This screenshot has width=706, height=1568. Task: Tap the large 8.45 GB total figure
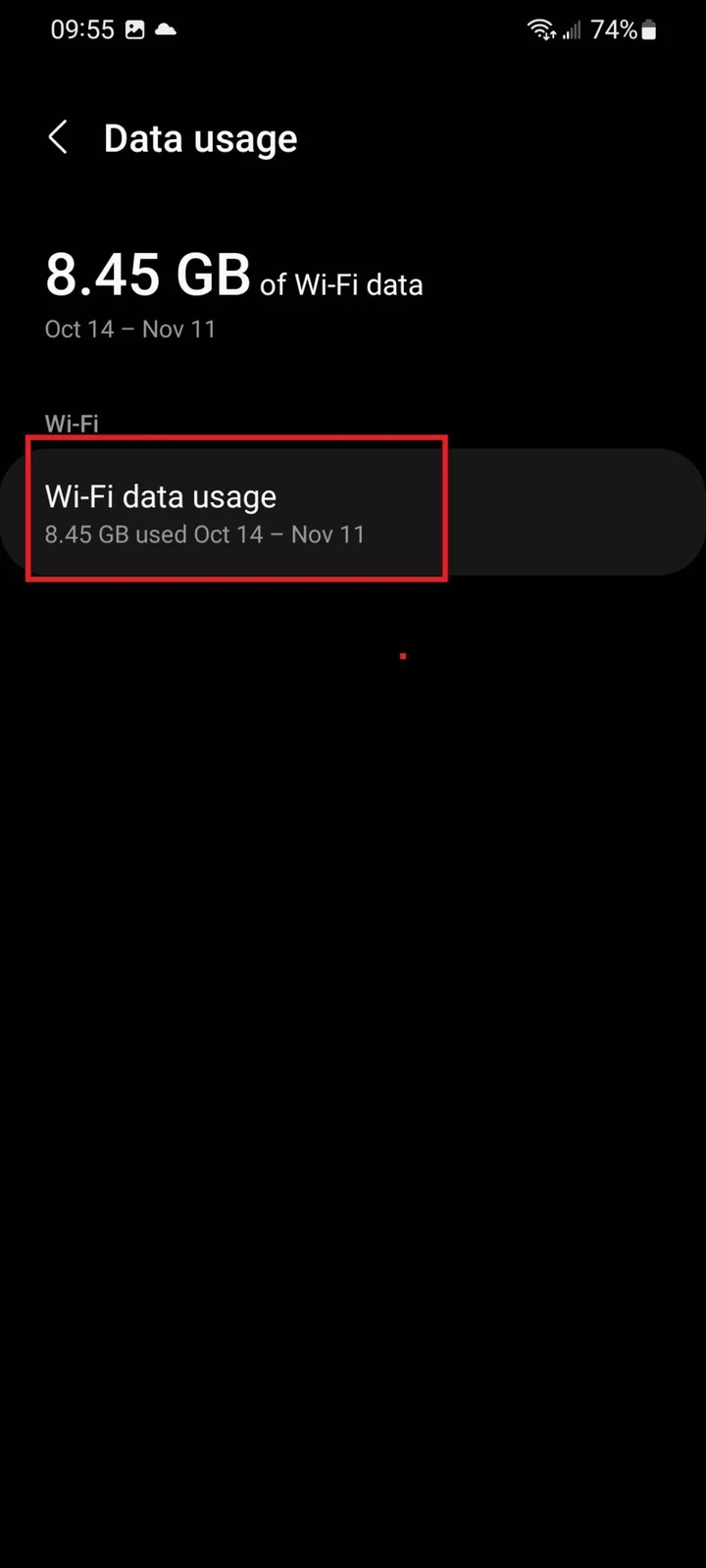(148, 274)
